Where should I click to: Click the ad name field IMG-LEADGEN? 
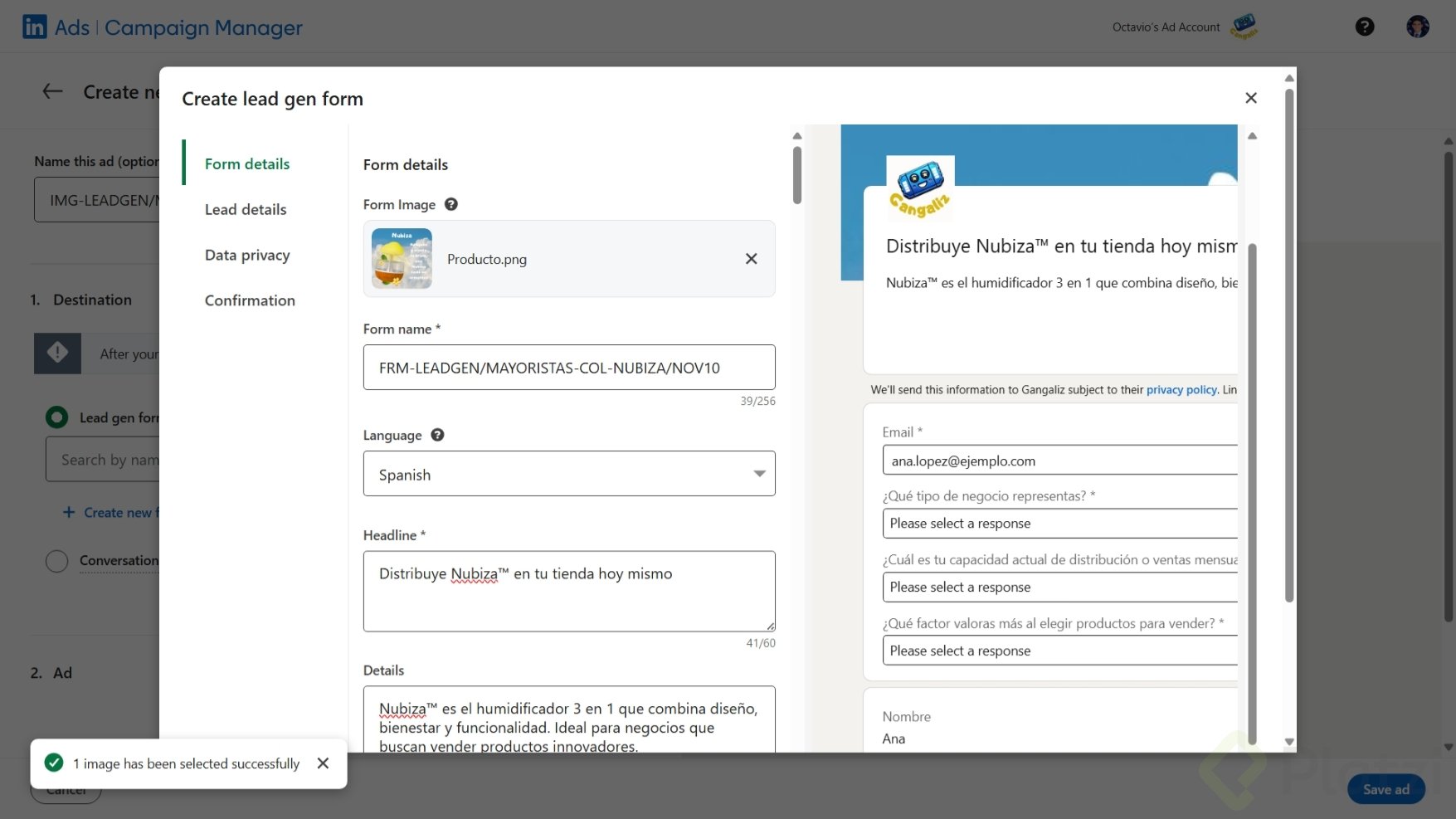[x=97, y=200]
